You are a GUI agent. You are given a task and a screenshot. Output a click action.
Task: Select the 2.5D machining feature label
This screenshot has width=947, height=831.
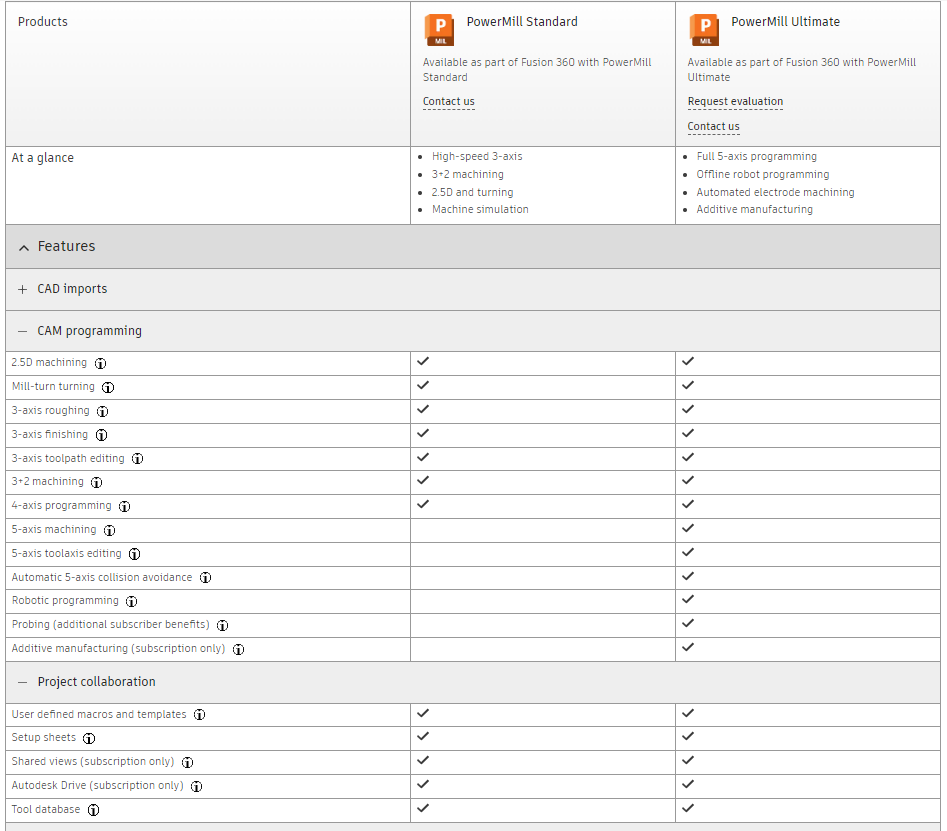49,362
